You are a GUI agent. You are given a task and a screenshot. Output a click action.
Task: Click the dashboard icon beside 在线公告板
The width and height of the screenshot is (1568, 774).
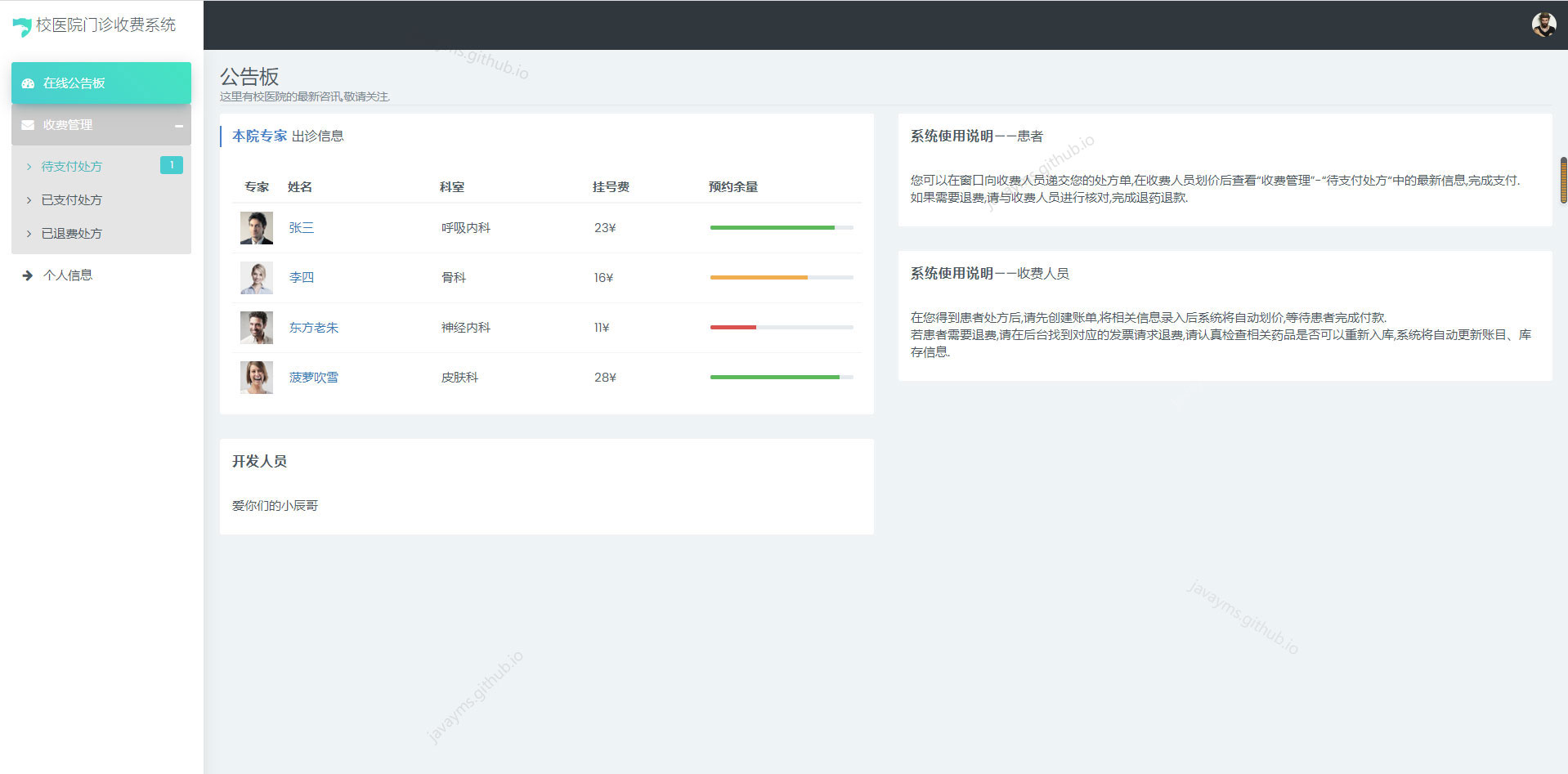pos(29,83)
